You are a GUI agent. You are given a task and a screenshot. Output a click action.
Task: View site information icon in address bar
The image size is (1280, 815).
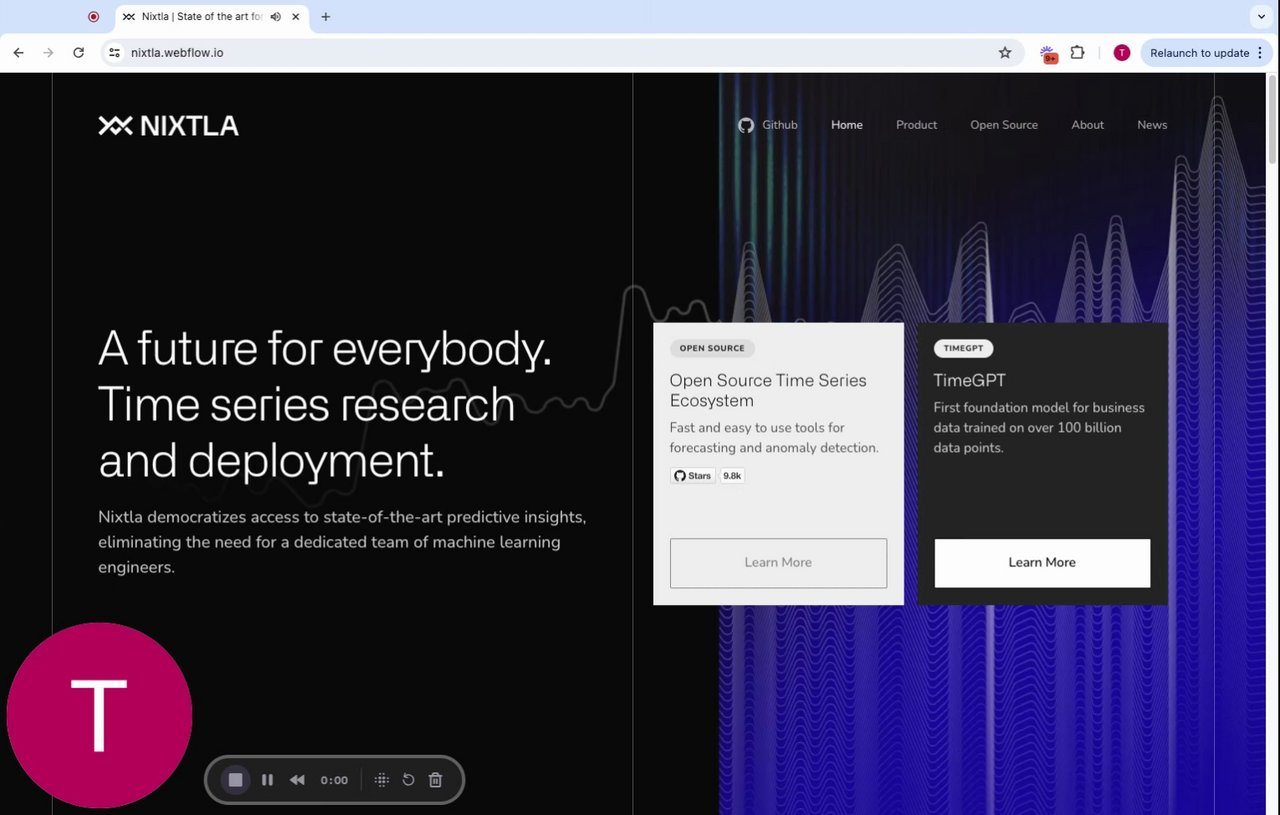(x=114, y=53)
